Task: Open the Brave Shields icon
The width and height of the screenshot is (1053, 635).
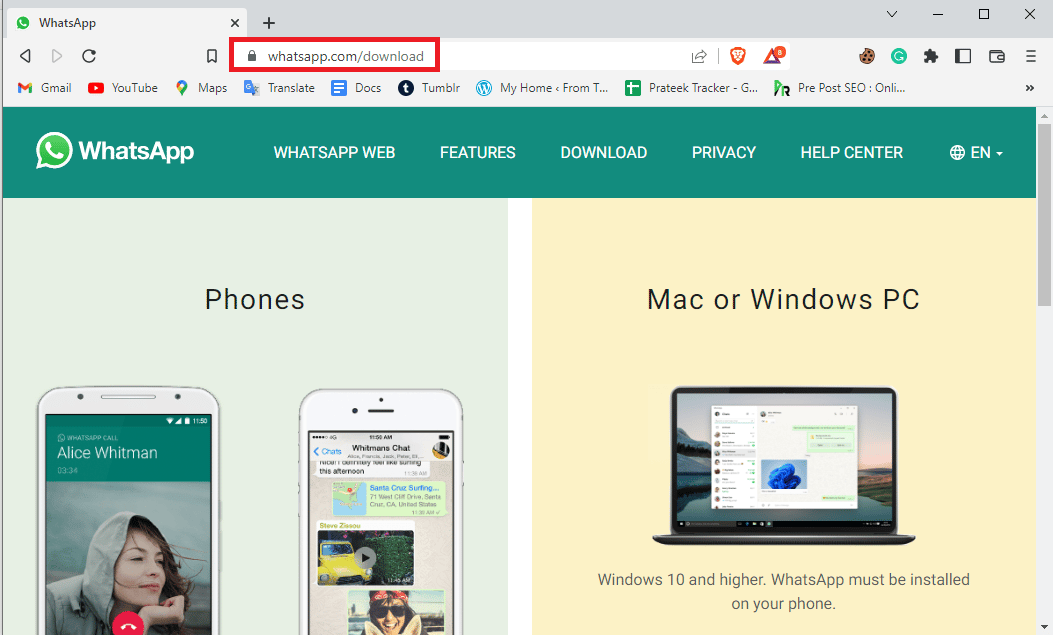Action: (737, 57)
